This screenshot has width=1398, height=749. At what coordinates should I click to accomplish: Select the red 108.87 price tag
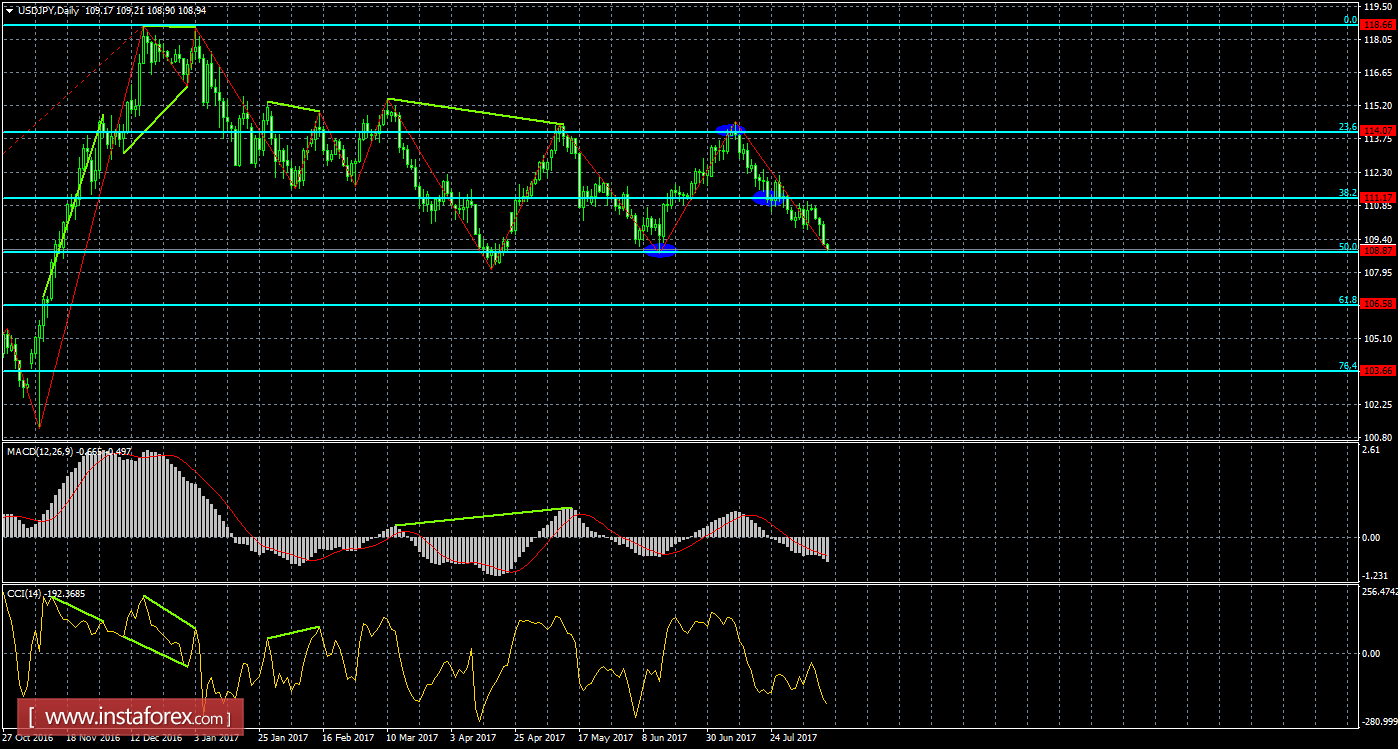pyautogui.click(x=1379, y=252)
